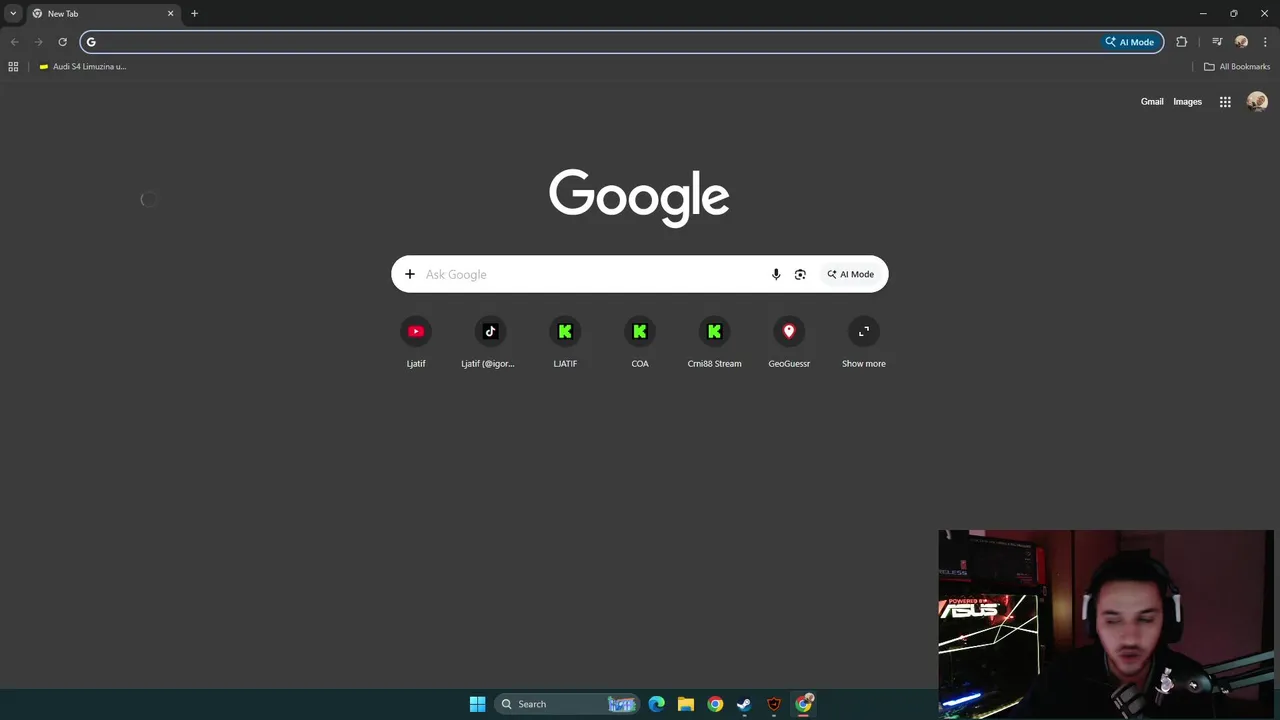Open the Google account avatar on the page
The image size is (1280, 720).
point(1257,101)
